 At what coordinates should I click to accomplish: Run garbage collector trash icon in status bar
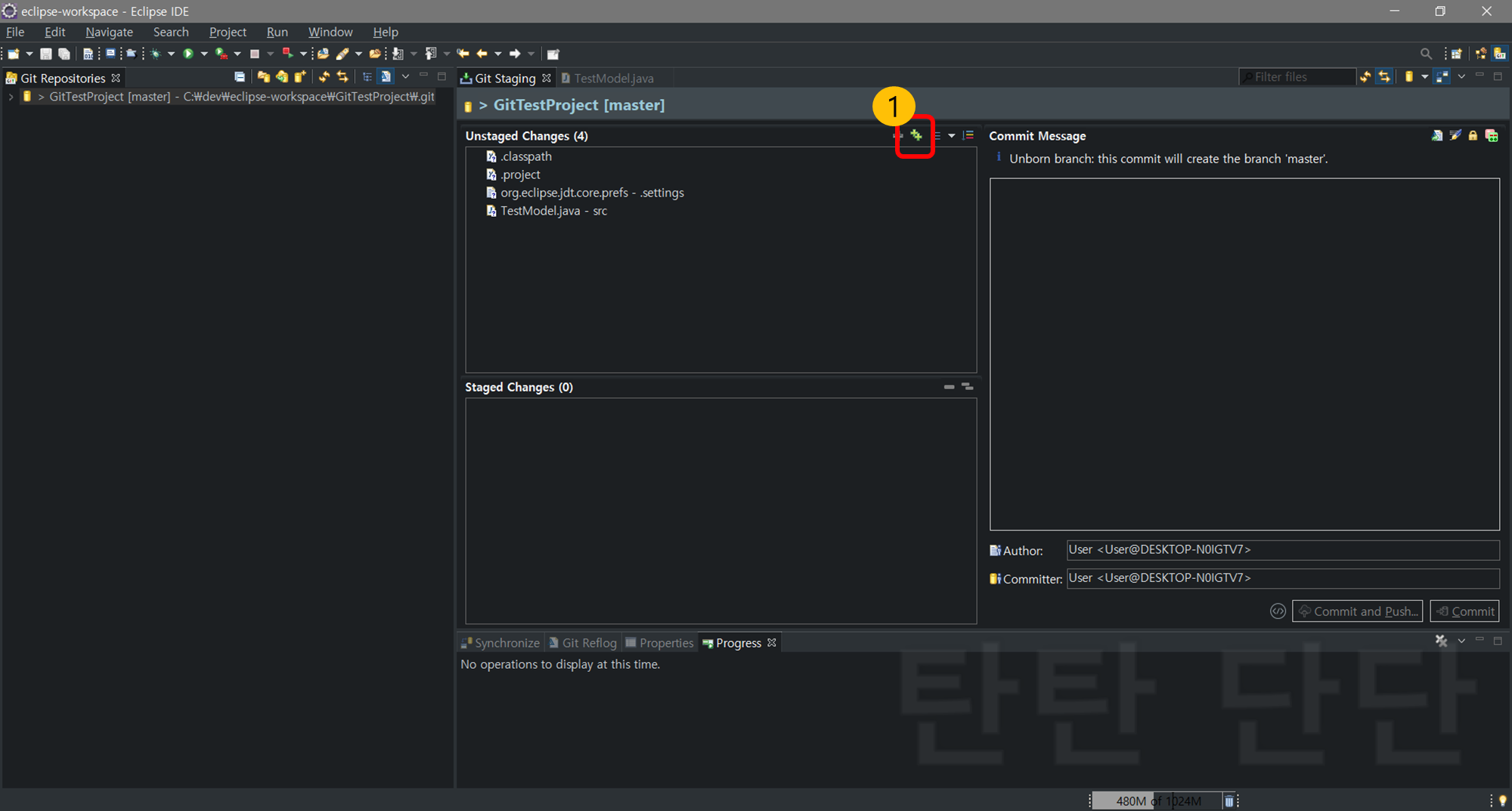tap(1229, 801)
